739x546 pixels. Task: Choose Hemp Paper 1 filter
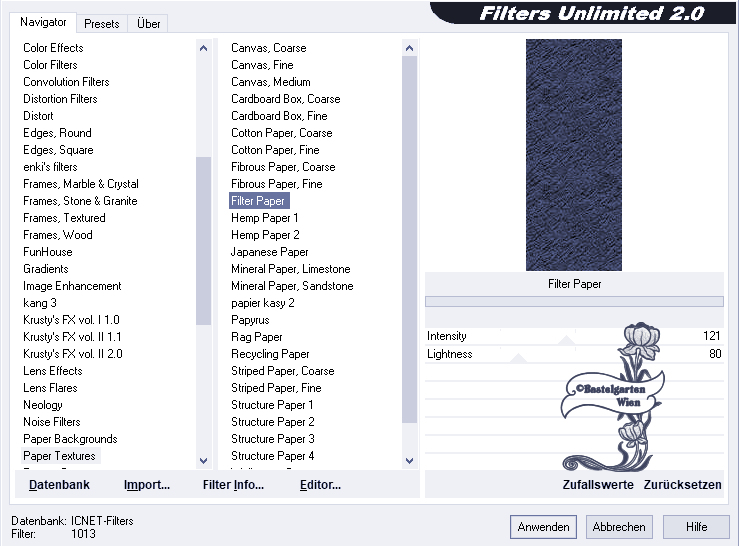tap(264, 218)
